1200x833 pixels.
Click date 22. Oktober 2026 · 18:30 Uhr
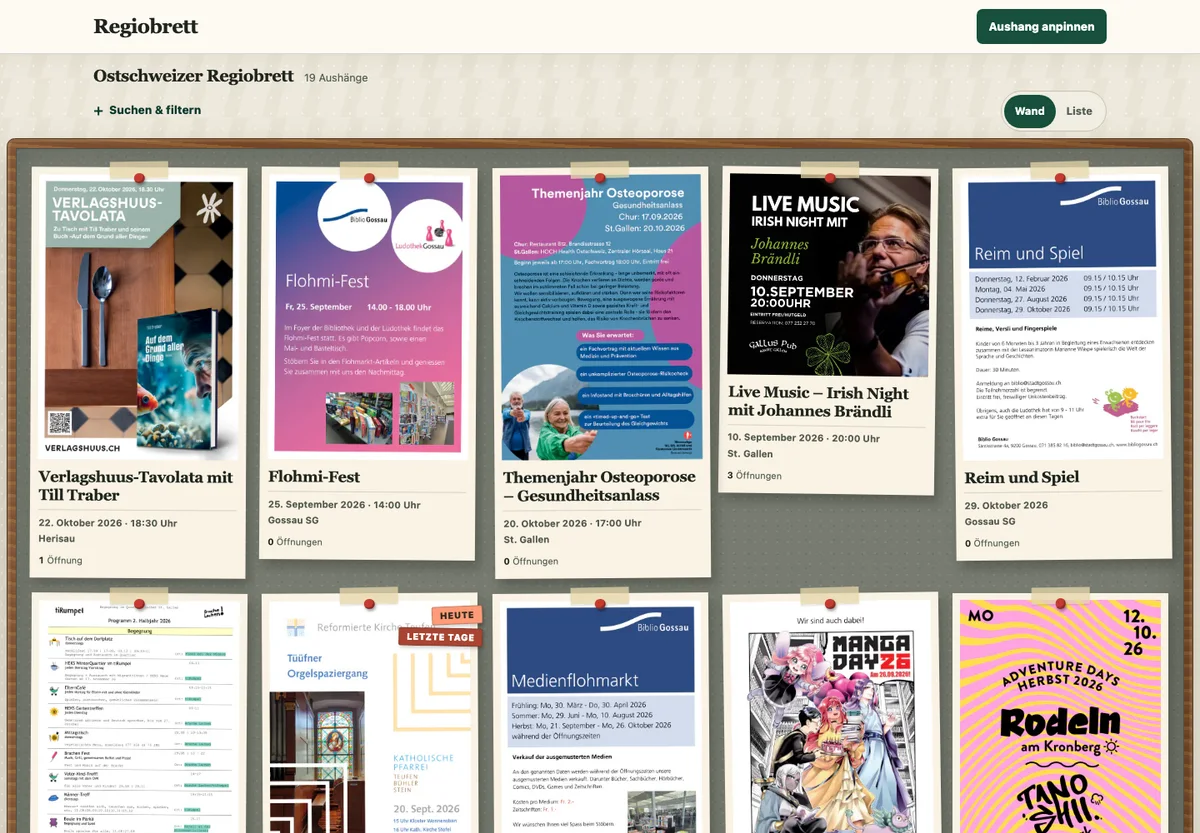point(108,523)
